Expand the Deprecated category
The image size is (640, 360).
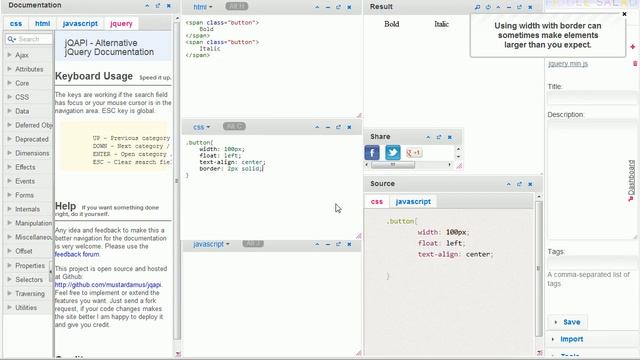tap(28, 139)
